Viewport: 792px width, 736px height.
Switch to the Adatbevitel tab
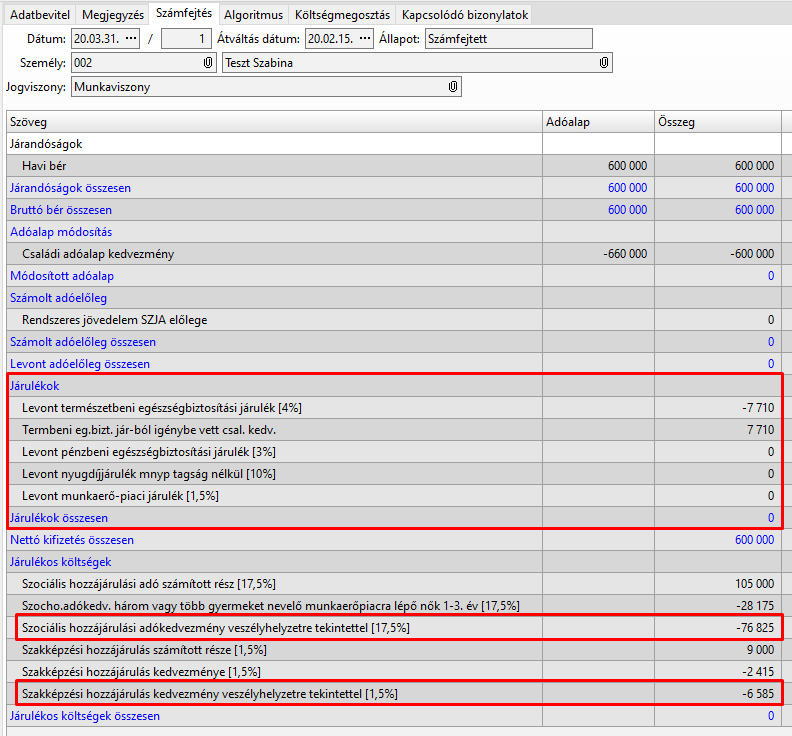pyautogui.click(x=40, y=15)
